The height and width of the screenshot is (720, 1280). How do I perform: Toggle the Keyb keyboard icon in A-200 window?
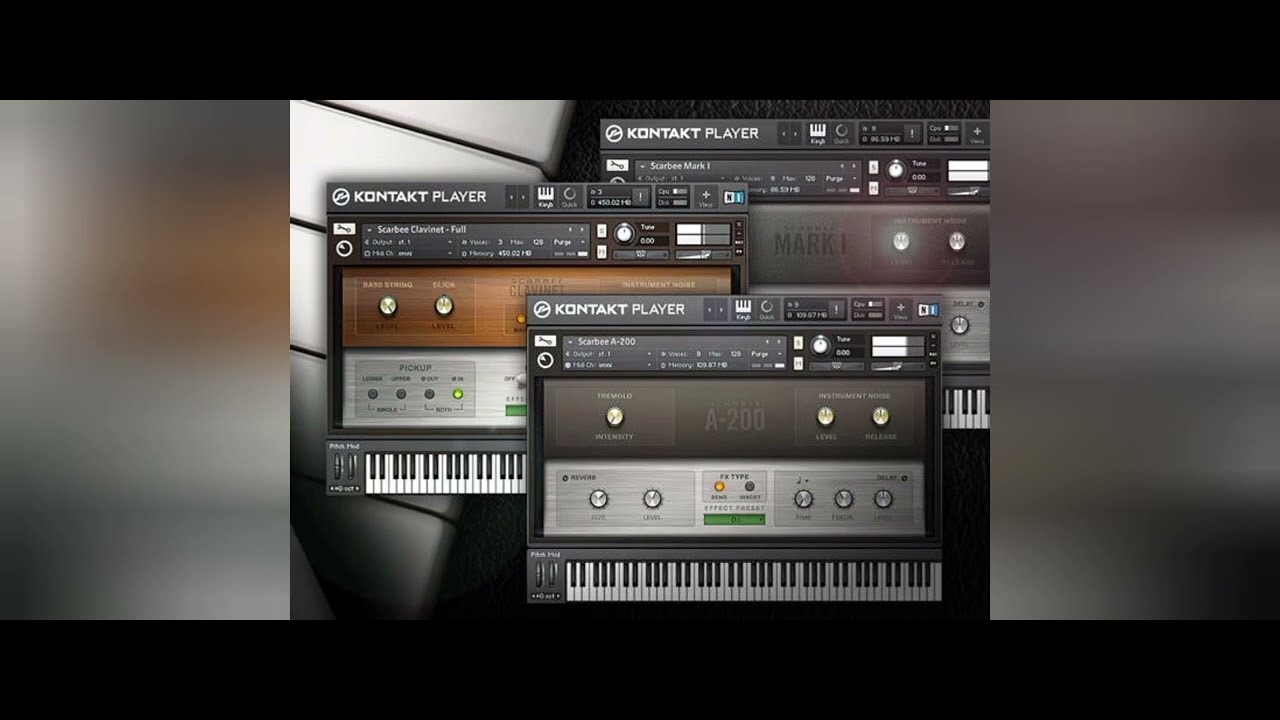tap(743, 310)
